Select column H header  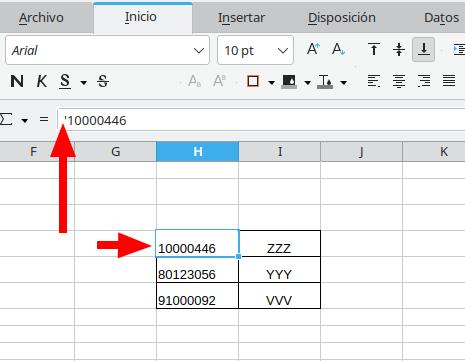(x=197, y=152)
